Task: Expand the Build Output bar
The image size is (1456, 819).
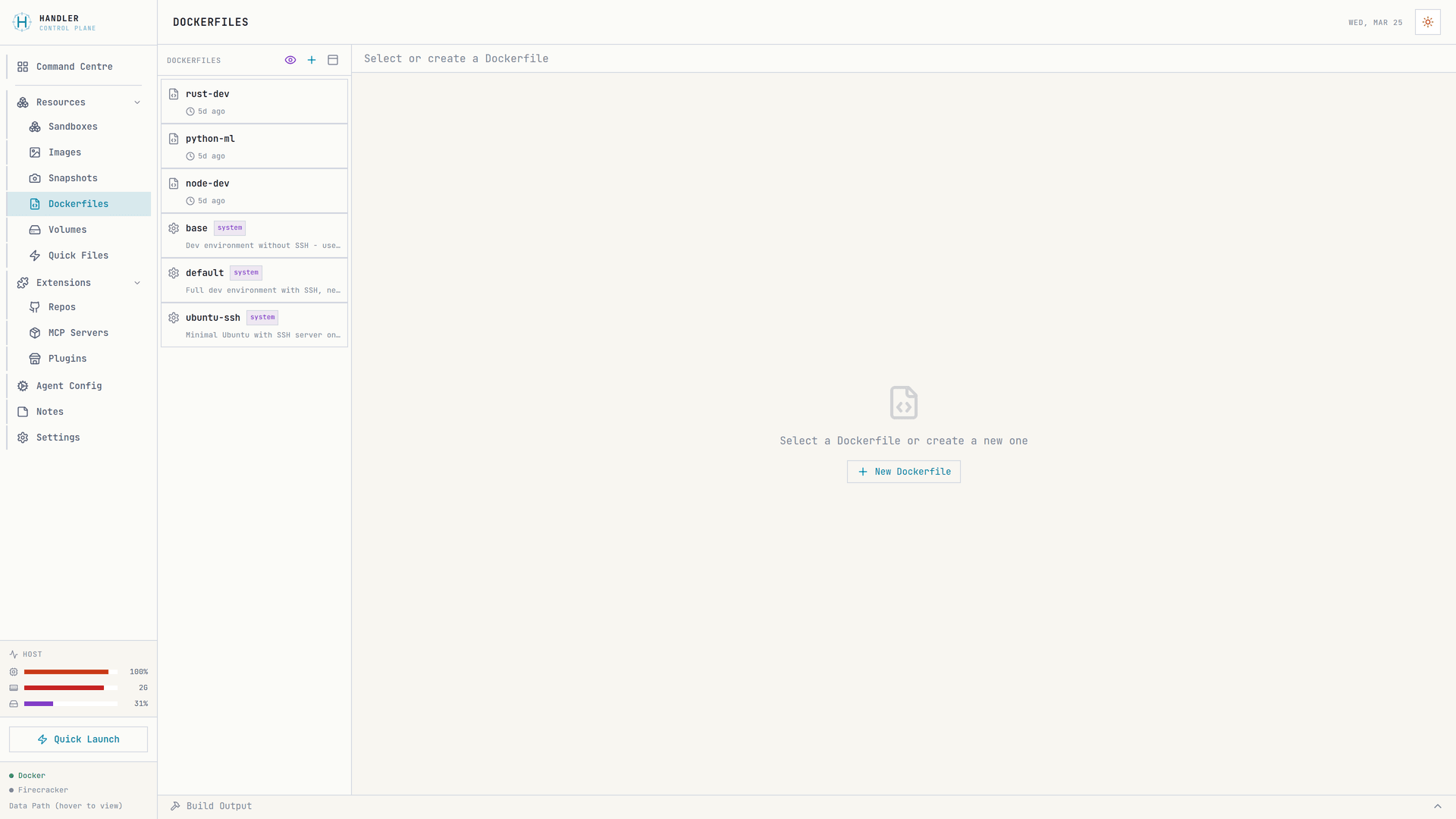Action: [x=1438, y=806]
